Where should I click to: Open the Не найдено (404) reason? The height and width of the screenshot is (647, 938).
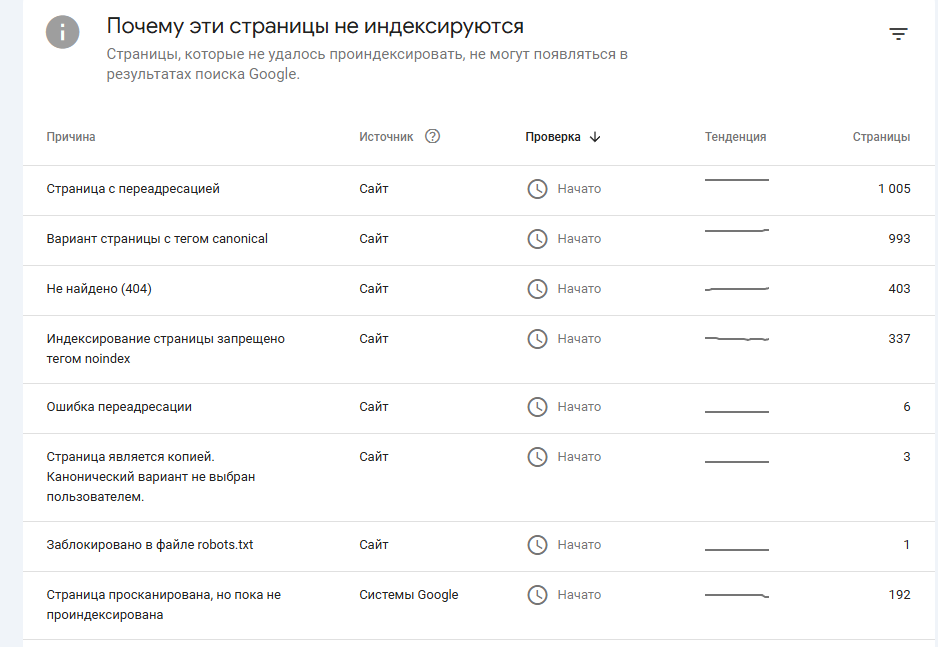point(99,289)
